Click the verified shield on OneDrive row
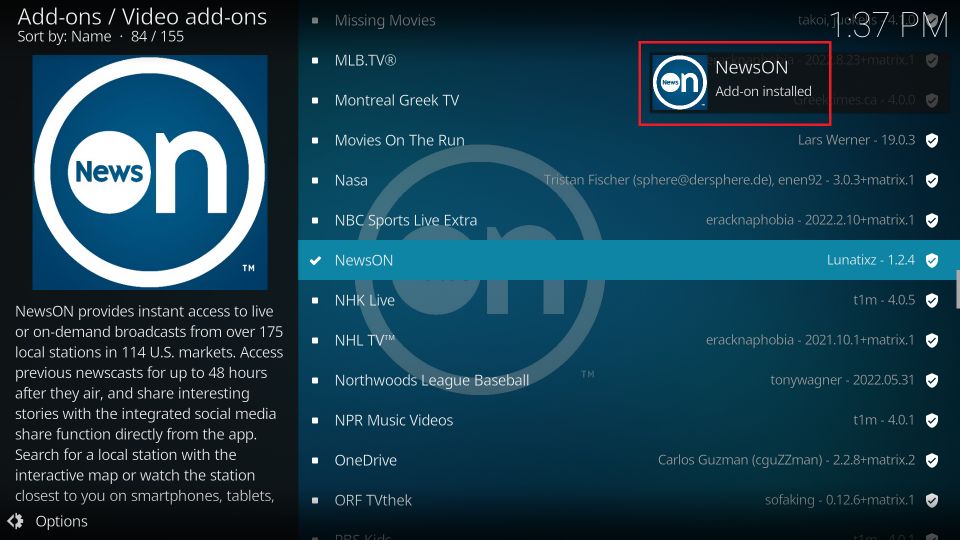960x540 pixels. click(x=931, y=460)
